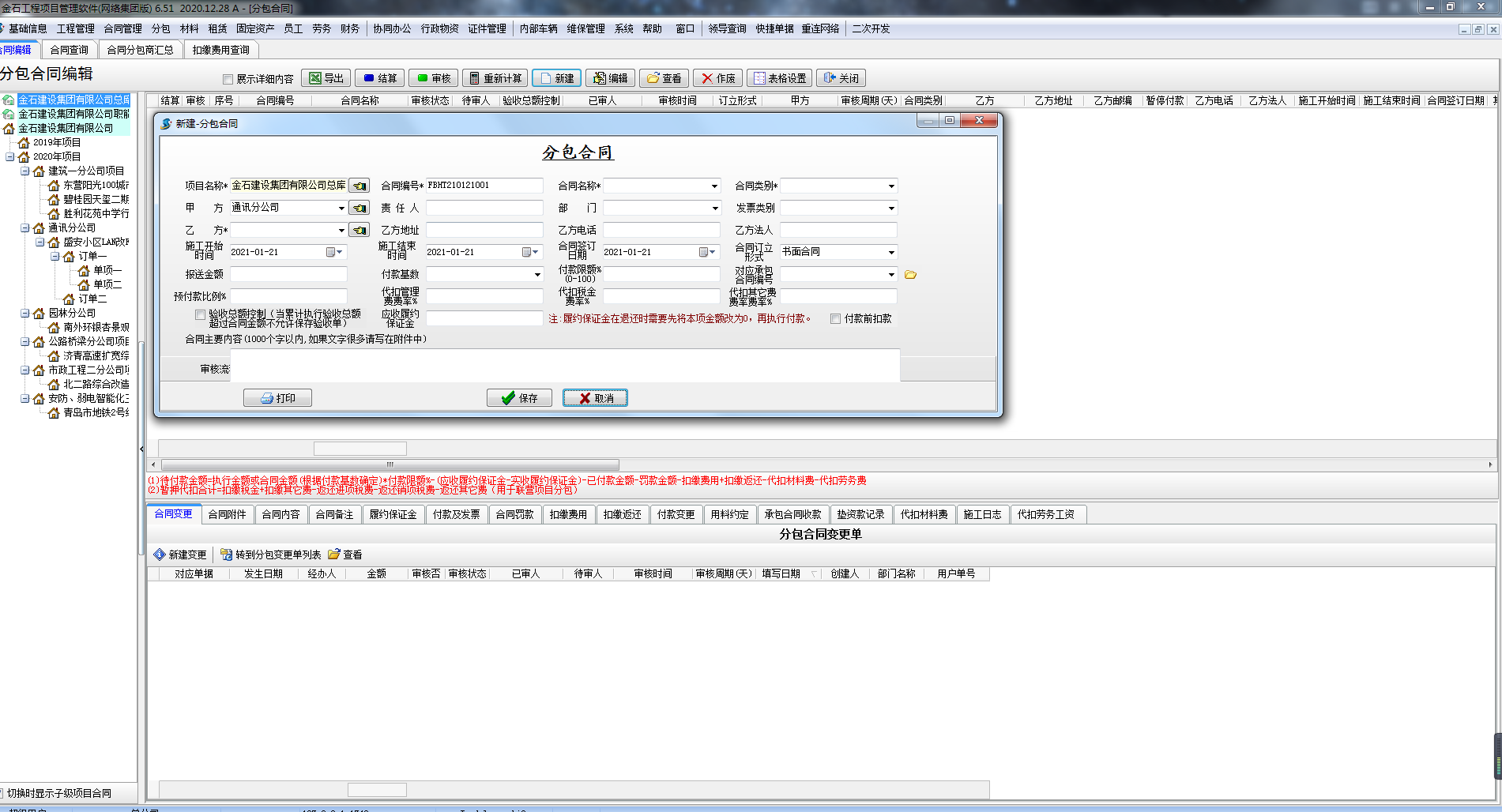The width and height of the screenshot is (1502, 812).
Task: Switch to the 履约保证金 tab
Action: (393, 514)
